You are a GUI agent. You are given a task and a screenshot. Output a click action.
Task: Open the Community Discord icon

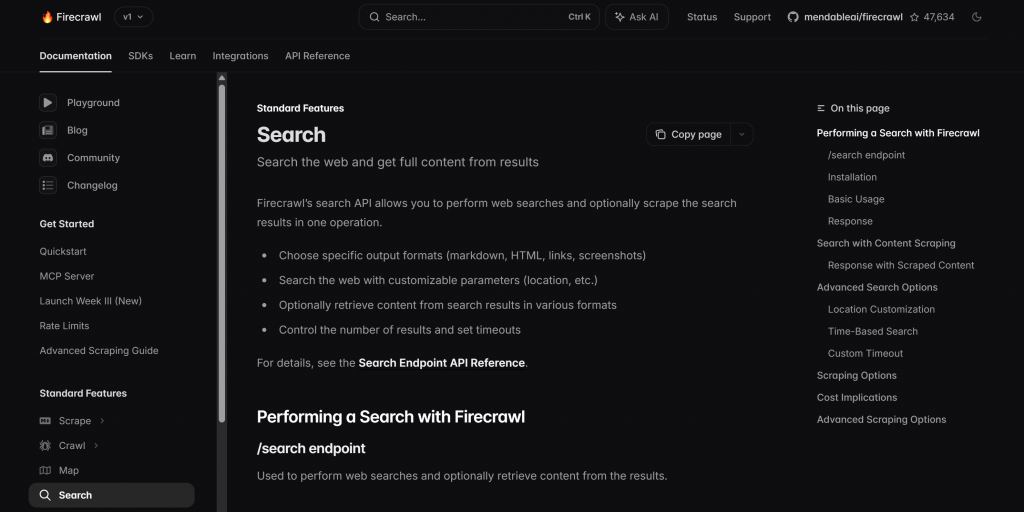pyautogui.click(x=48, y=157)
